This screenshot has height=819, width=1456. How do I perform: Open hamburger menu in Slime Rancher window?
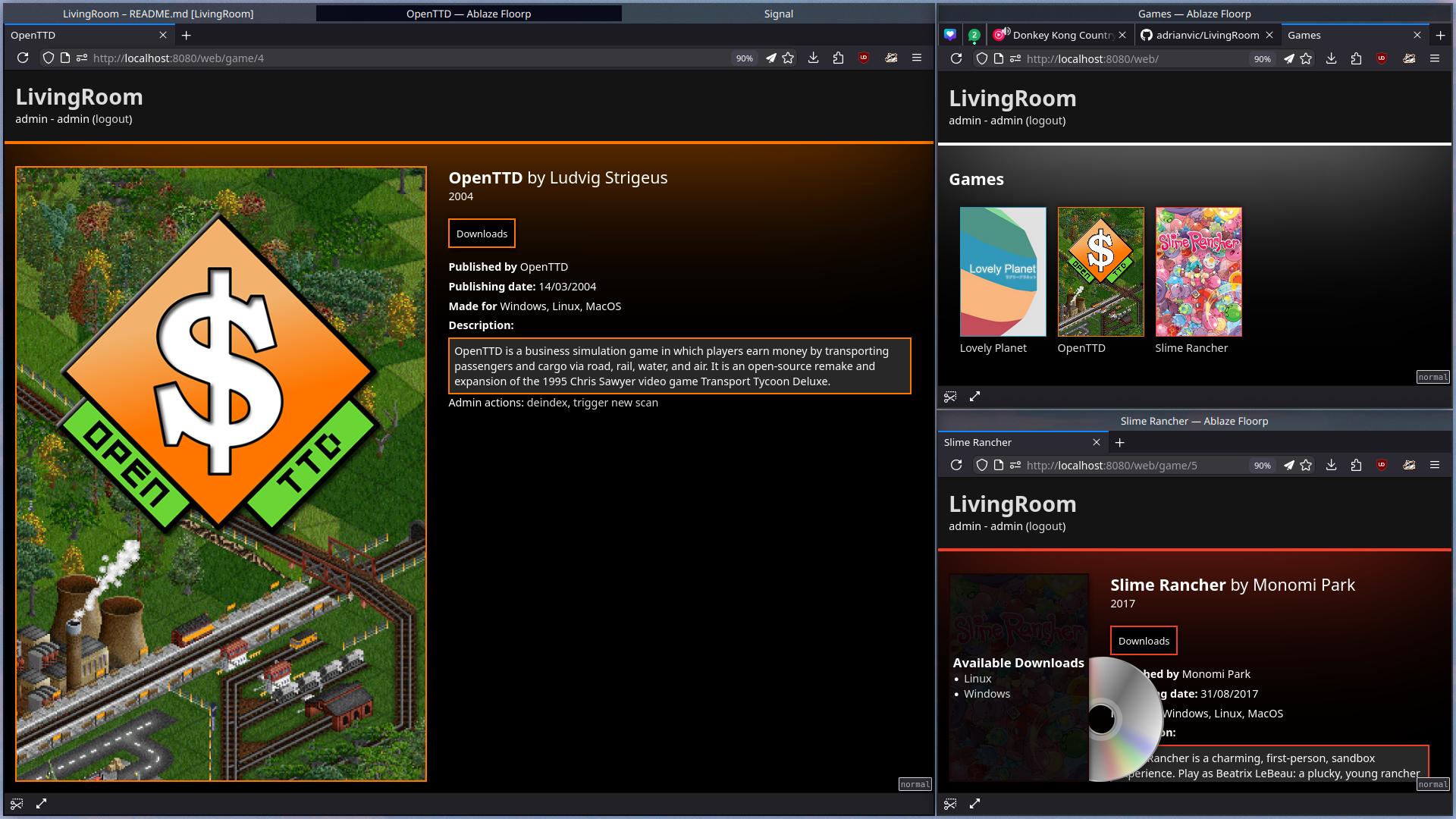coord(1435,465)
